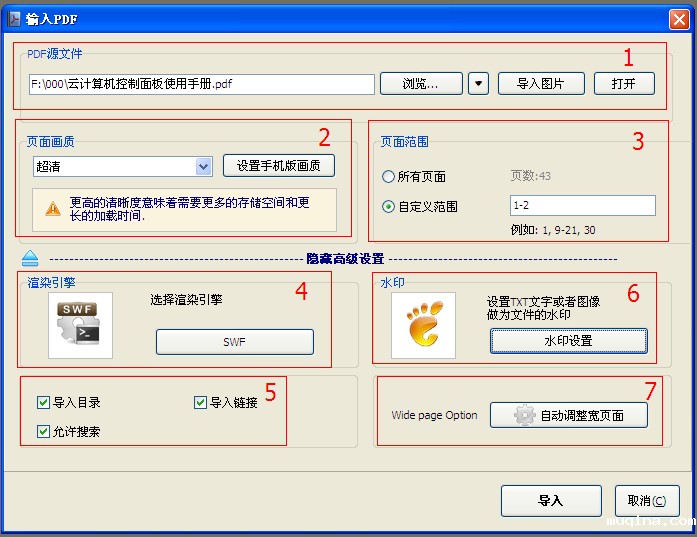Screen dimensions: 697x537
Task: Click the PDF source file path field
Action: (x=201, y=84)
